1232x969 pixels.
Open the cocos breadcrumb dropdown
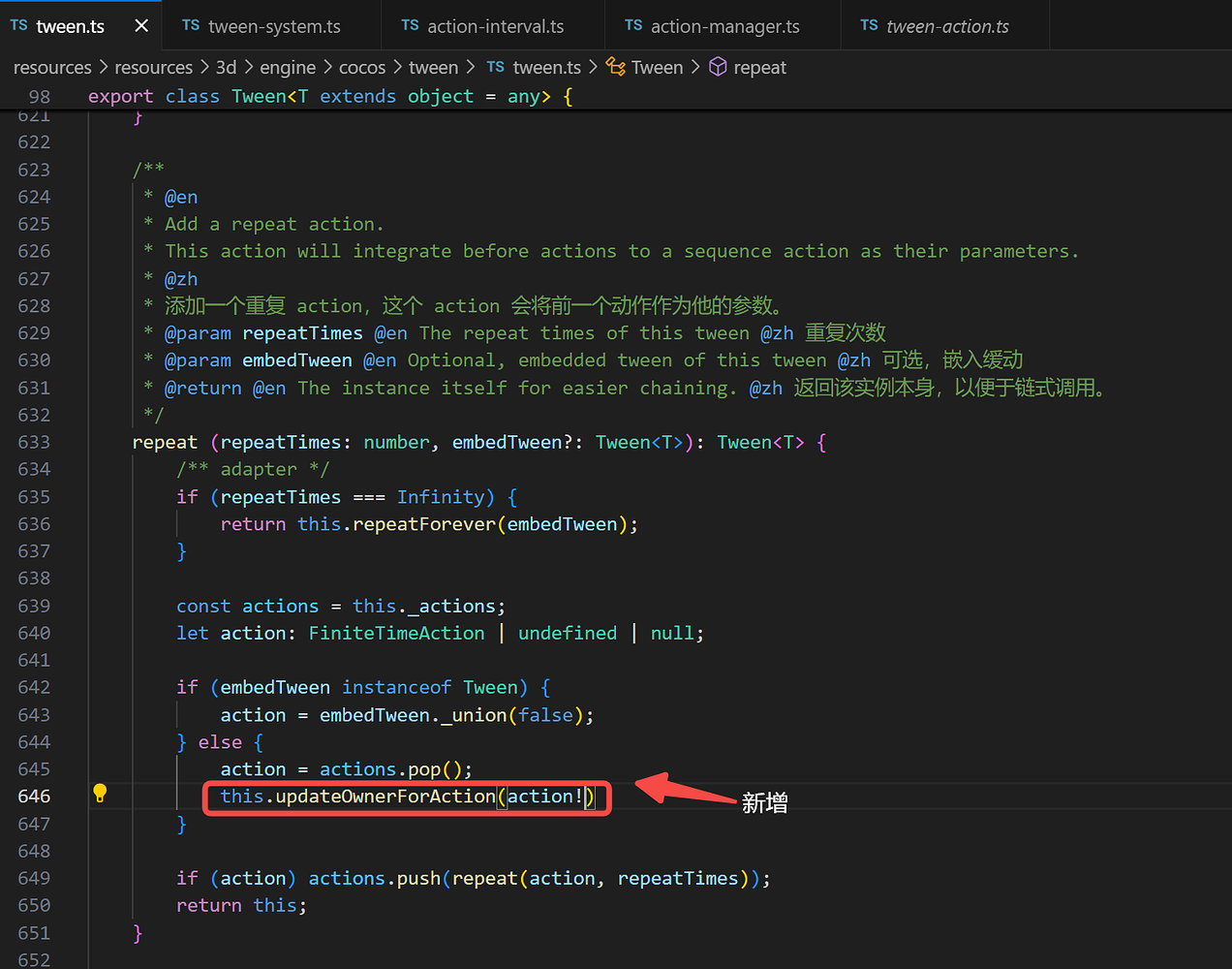[362, 67]
